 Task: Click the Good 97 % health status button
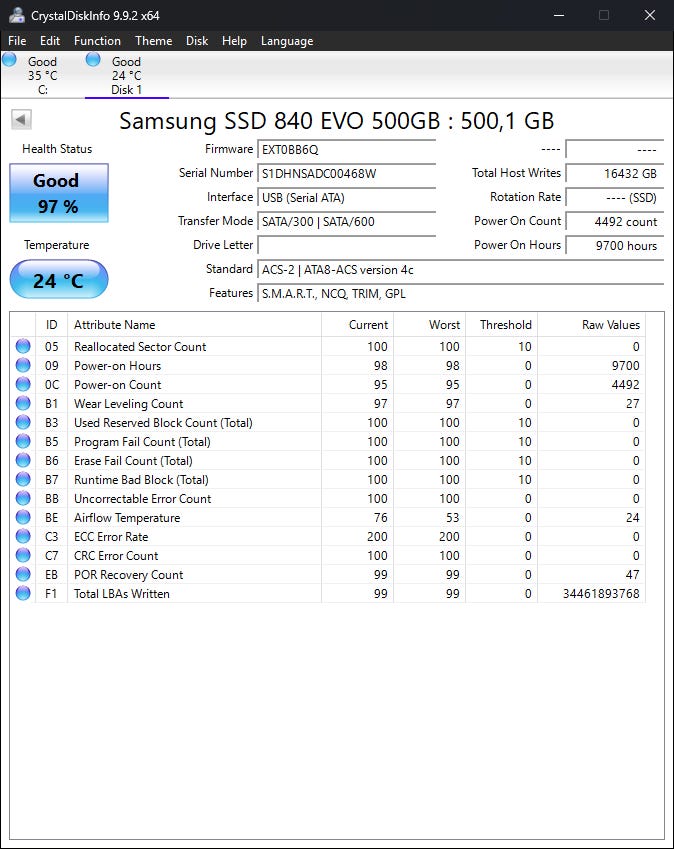(59, 193)
